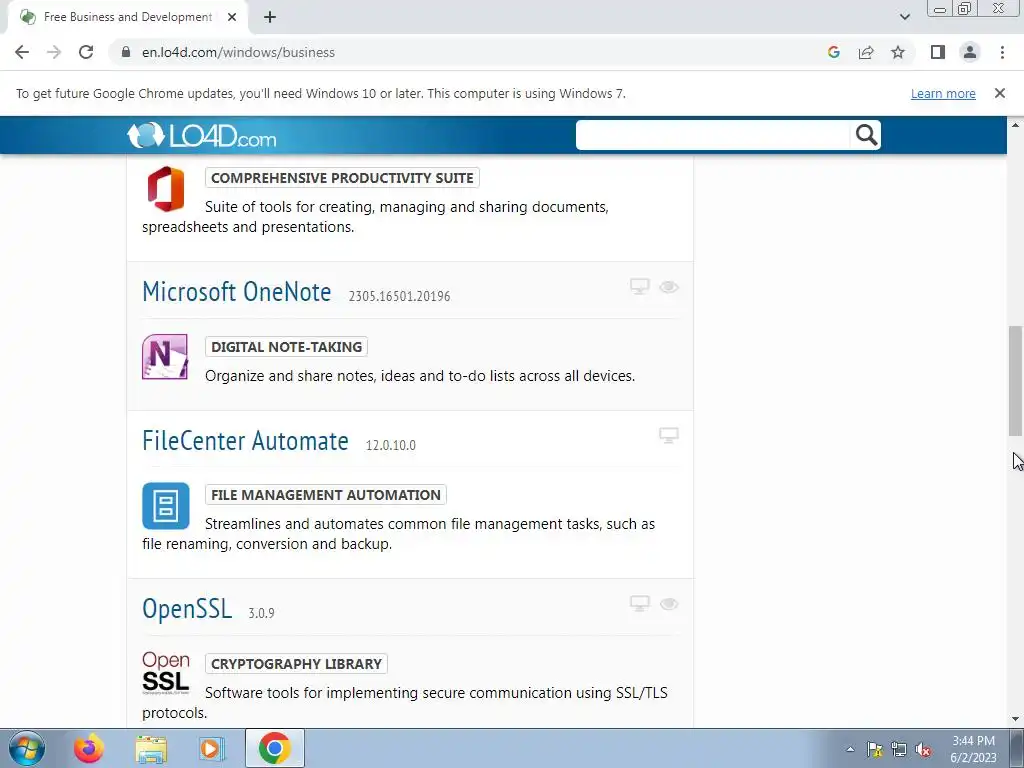Click the FileCenter version 12.0.10.0
The height and width of the screenshot is (768, 1024).
pos(391,445)
